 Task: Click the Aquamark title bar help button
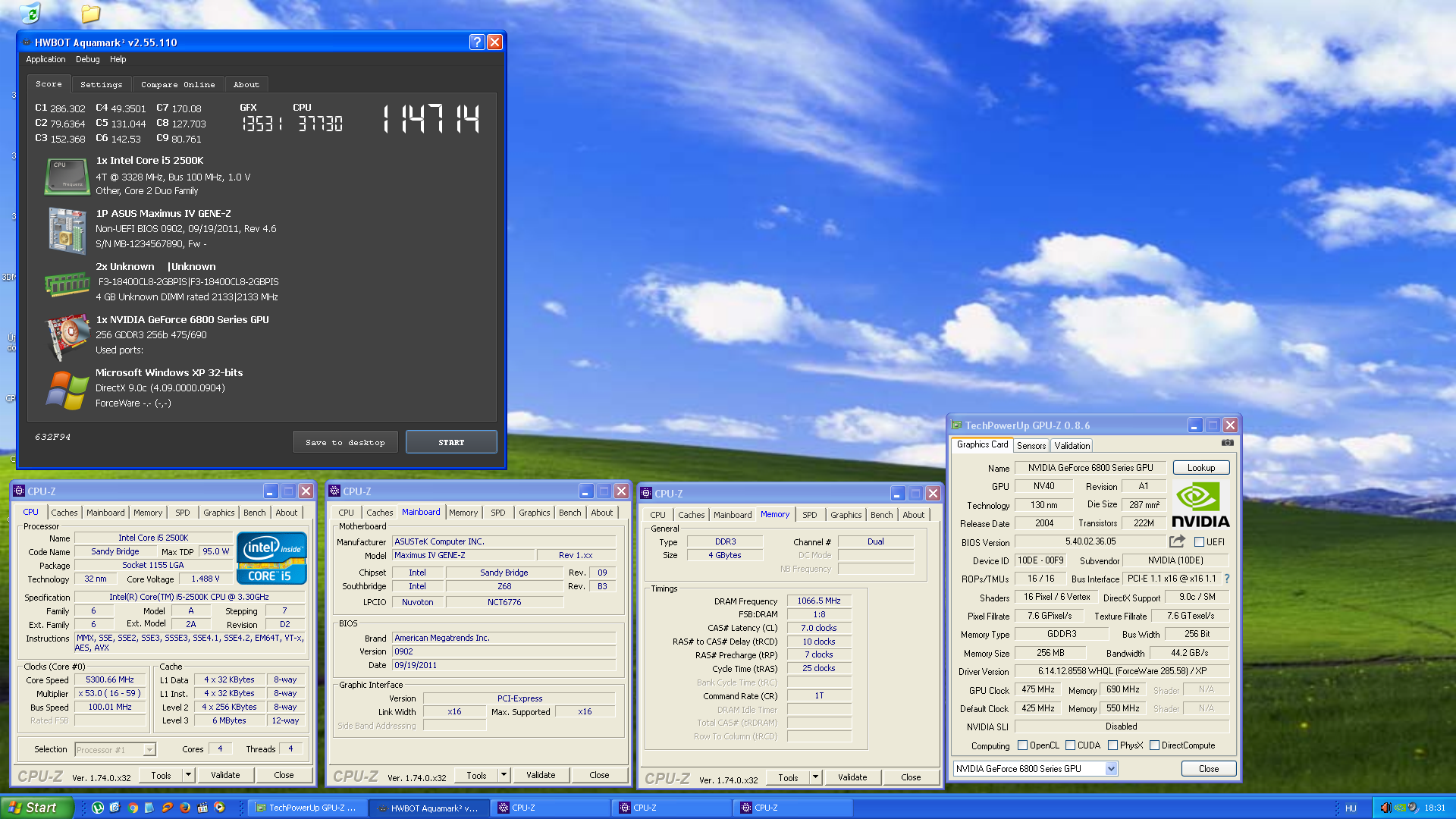(476, 42)
